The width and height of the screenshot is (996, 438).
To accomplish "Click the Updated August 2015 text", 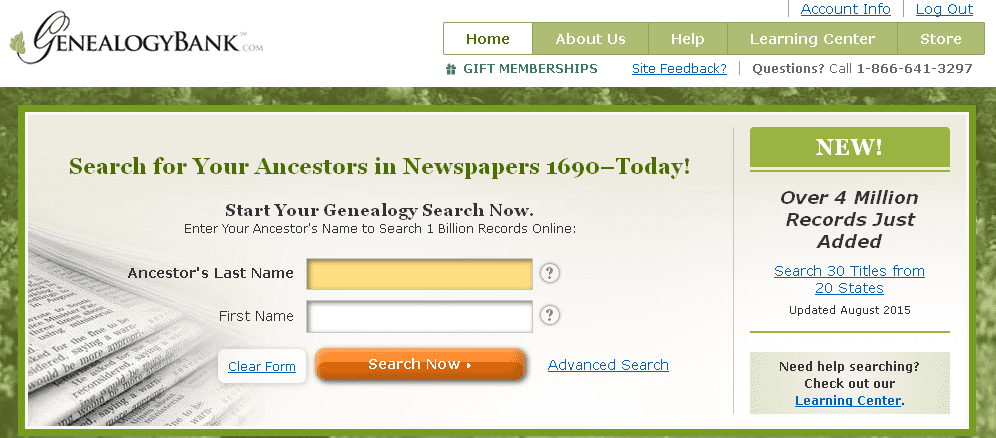I will coord(849,310).
